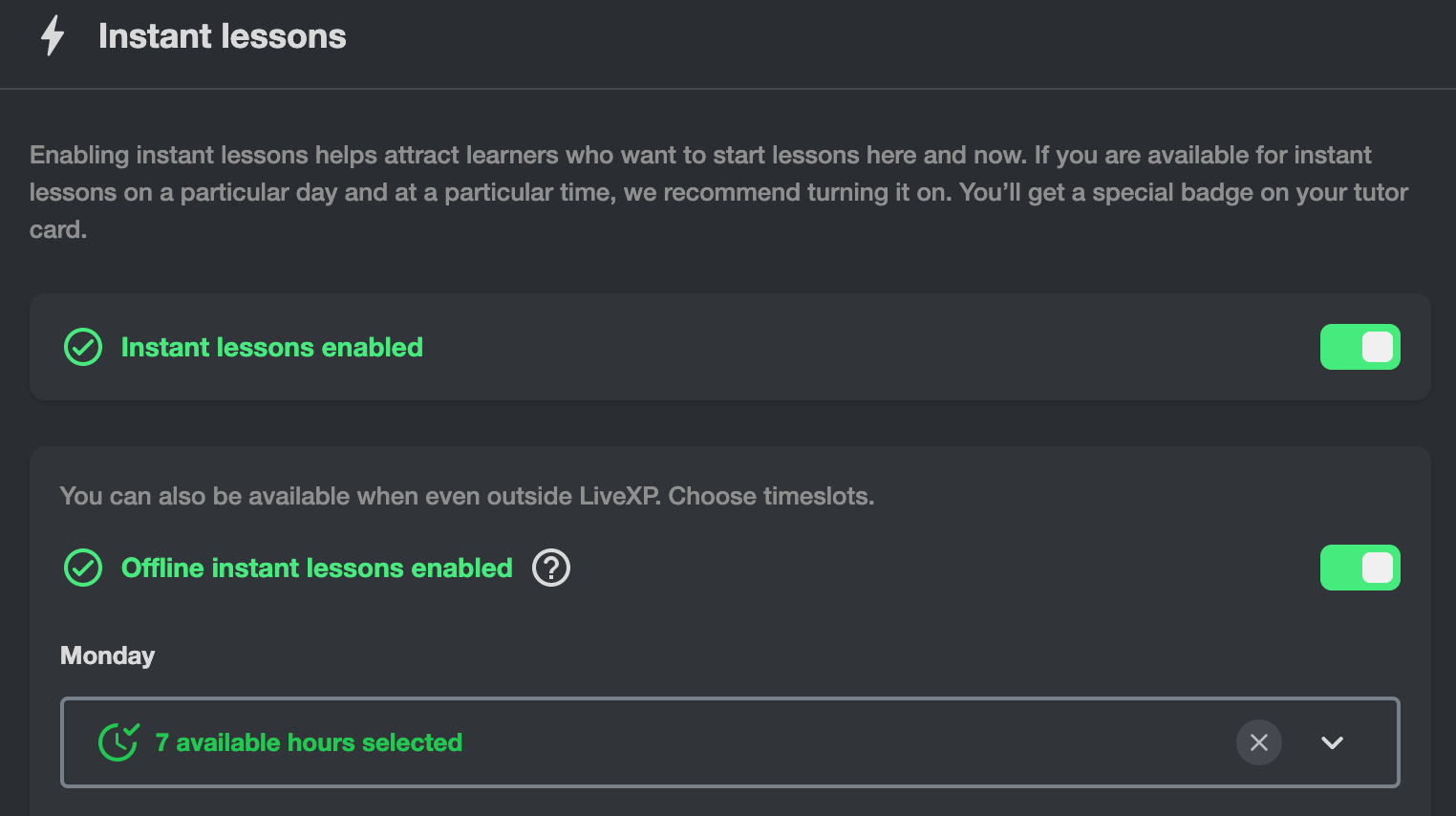Click the blank center of the Instant lessons enabled card

860,347
